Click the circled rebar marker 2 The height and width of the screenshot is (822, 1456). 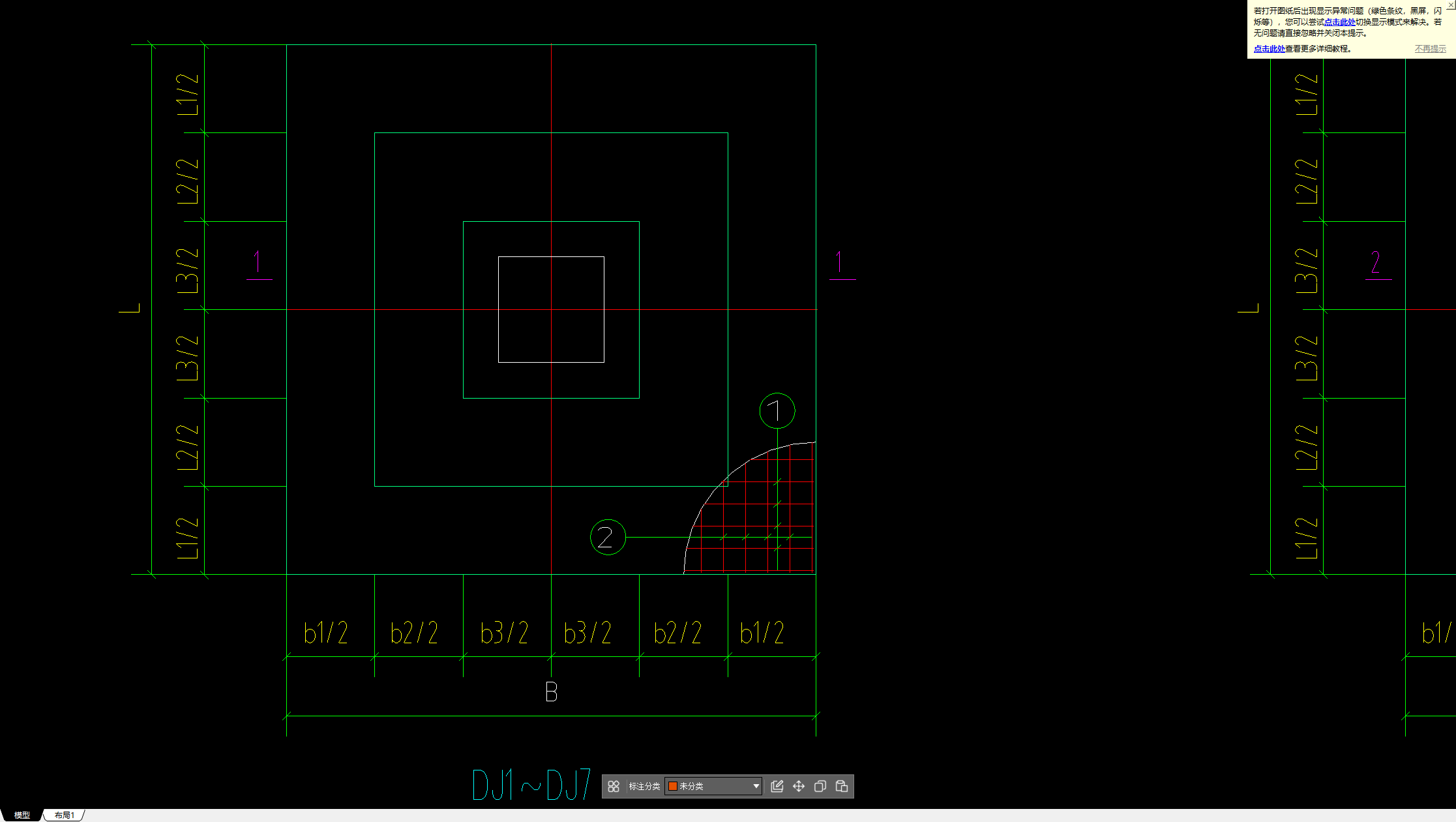coord(608,538)
